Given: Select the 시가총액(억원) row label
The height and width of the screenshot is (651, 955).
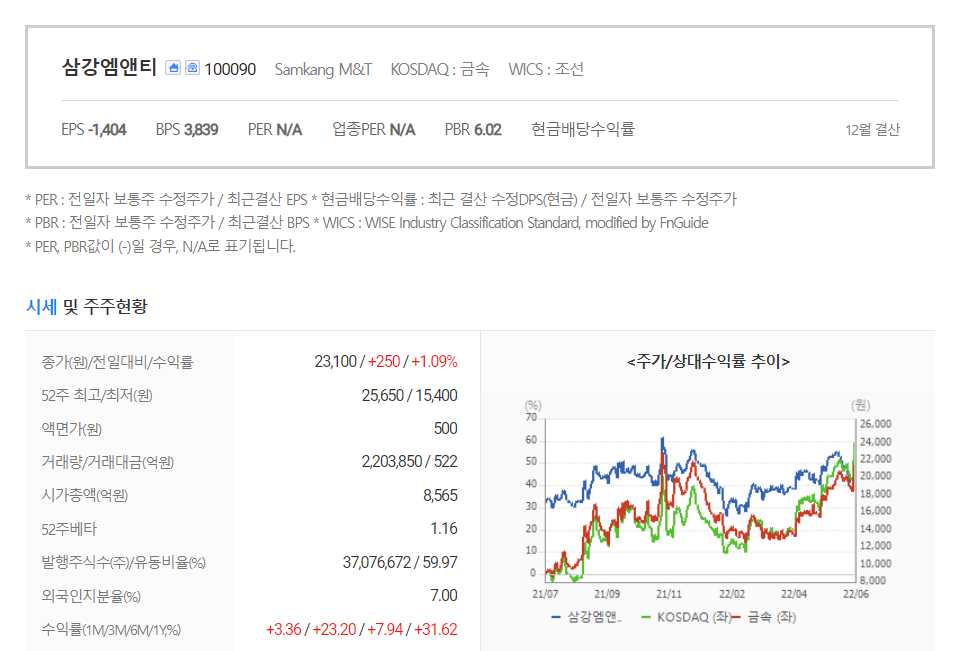Looking at the screenshot, I should click(x=85, y=496).
